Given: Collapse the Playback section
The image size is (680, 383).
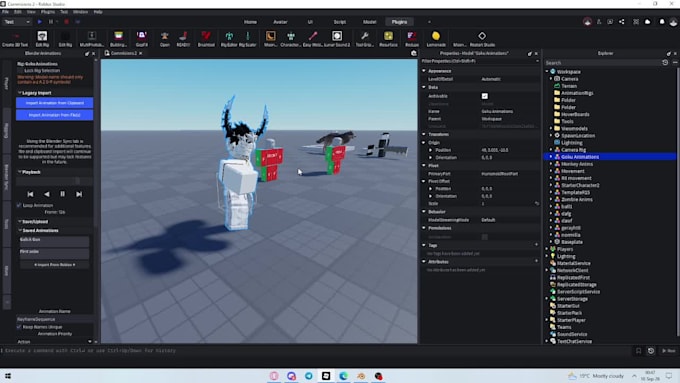Looking at the screenshot, I should tap(20, 172).
